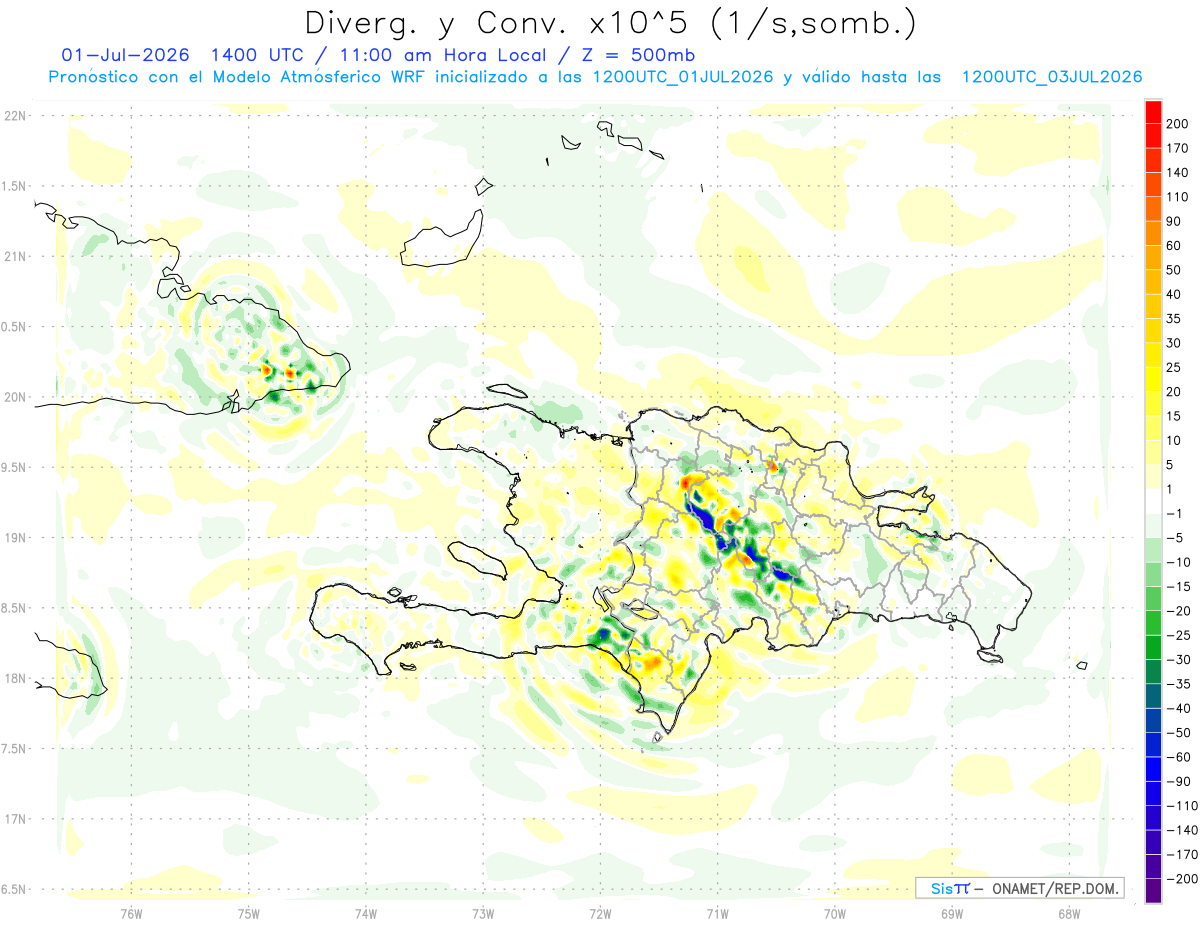Click the 21N latitude label

pos(14,256)
